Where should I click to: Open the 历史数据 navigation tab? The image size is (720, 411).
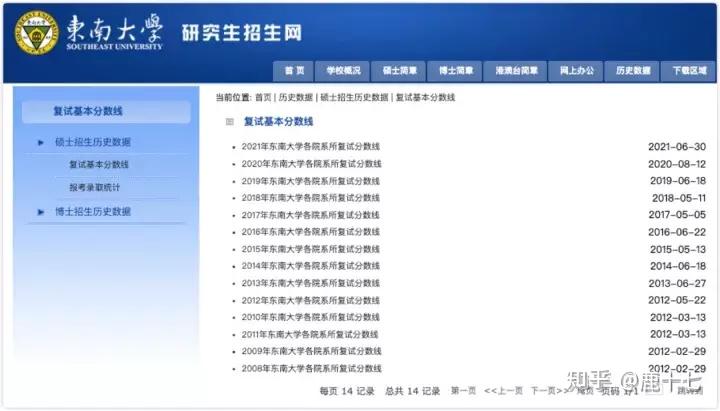pos(632,71)
